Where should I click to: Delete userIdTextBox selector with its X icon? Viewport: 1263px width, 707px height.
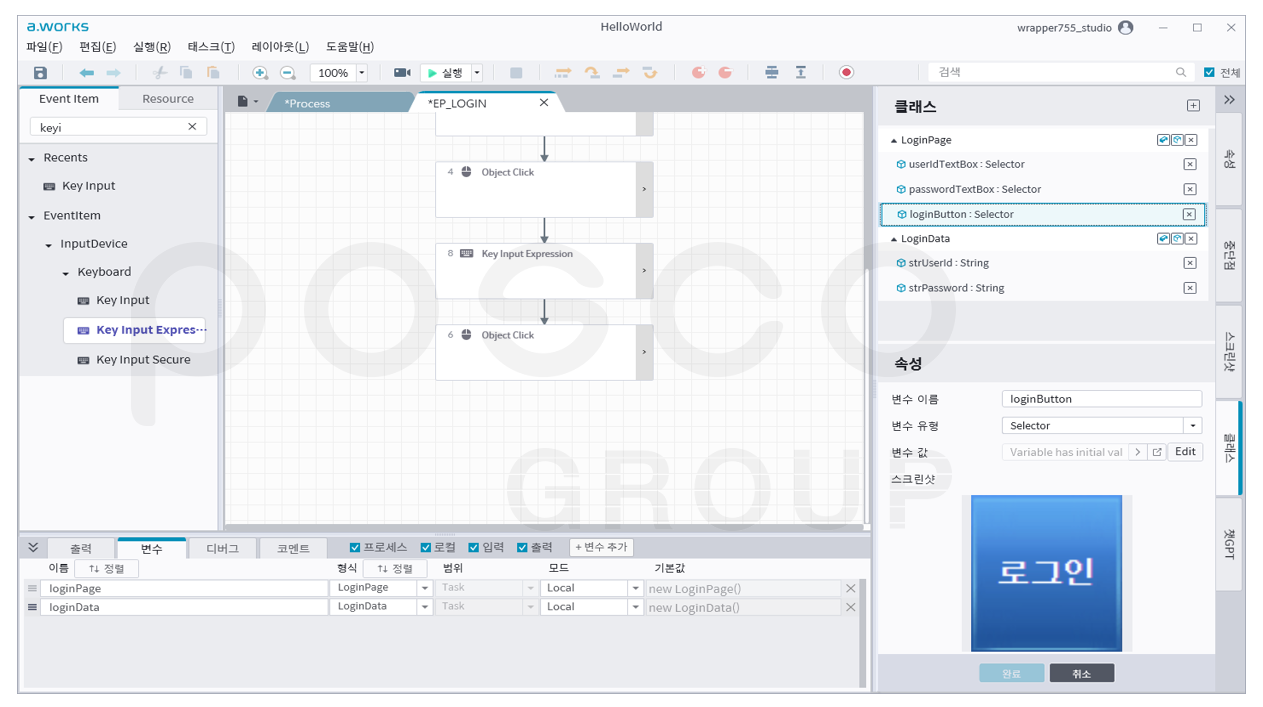(x=1190, y=164)
